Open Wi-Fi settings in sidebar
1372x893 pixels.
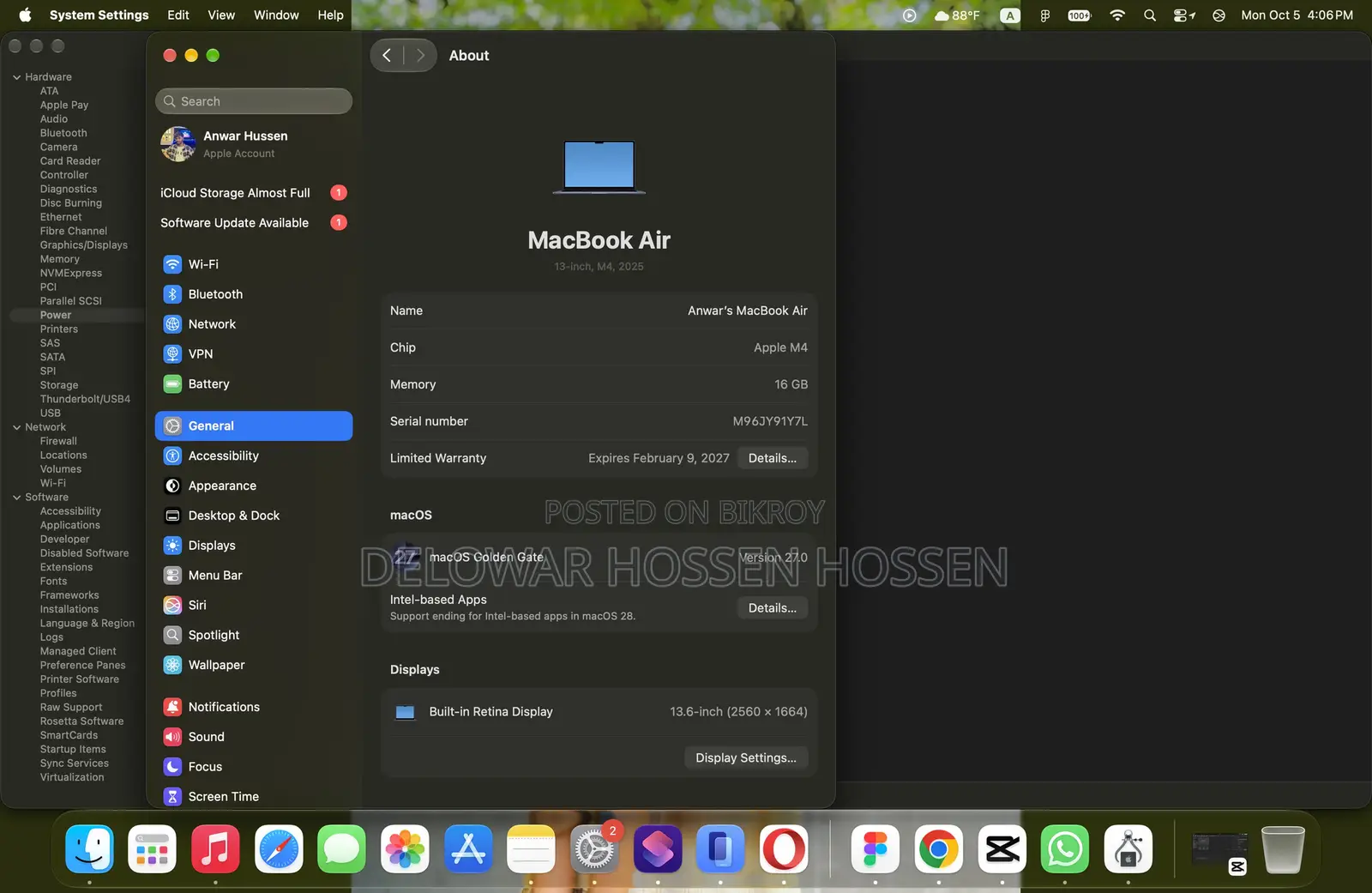[253, 264]
